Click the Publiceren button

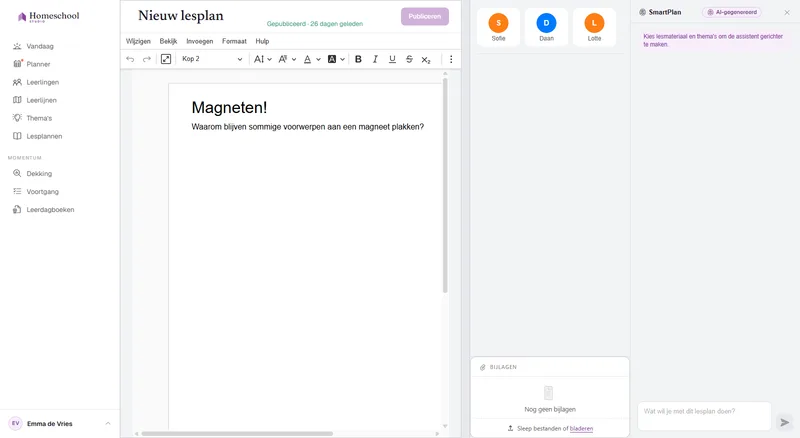pos(425,16)
